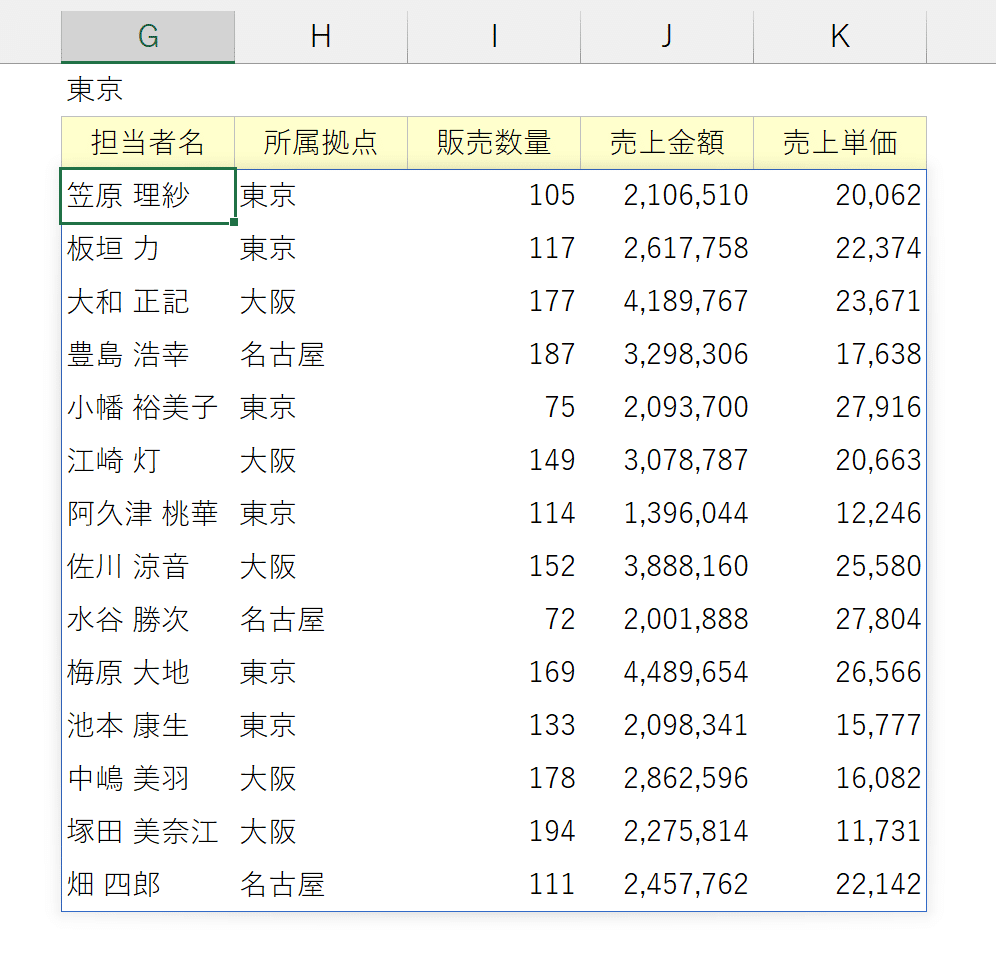This screenshot has width=996, height=960.
Task: Click sales quantity 105
Action: [494, 196]
